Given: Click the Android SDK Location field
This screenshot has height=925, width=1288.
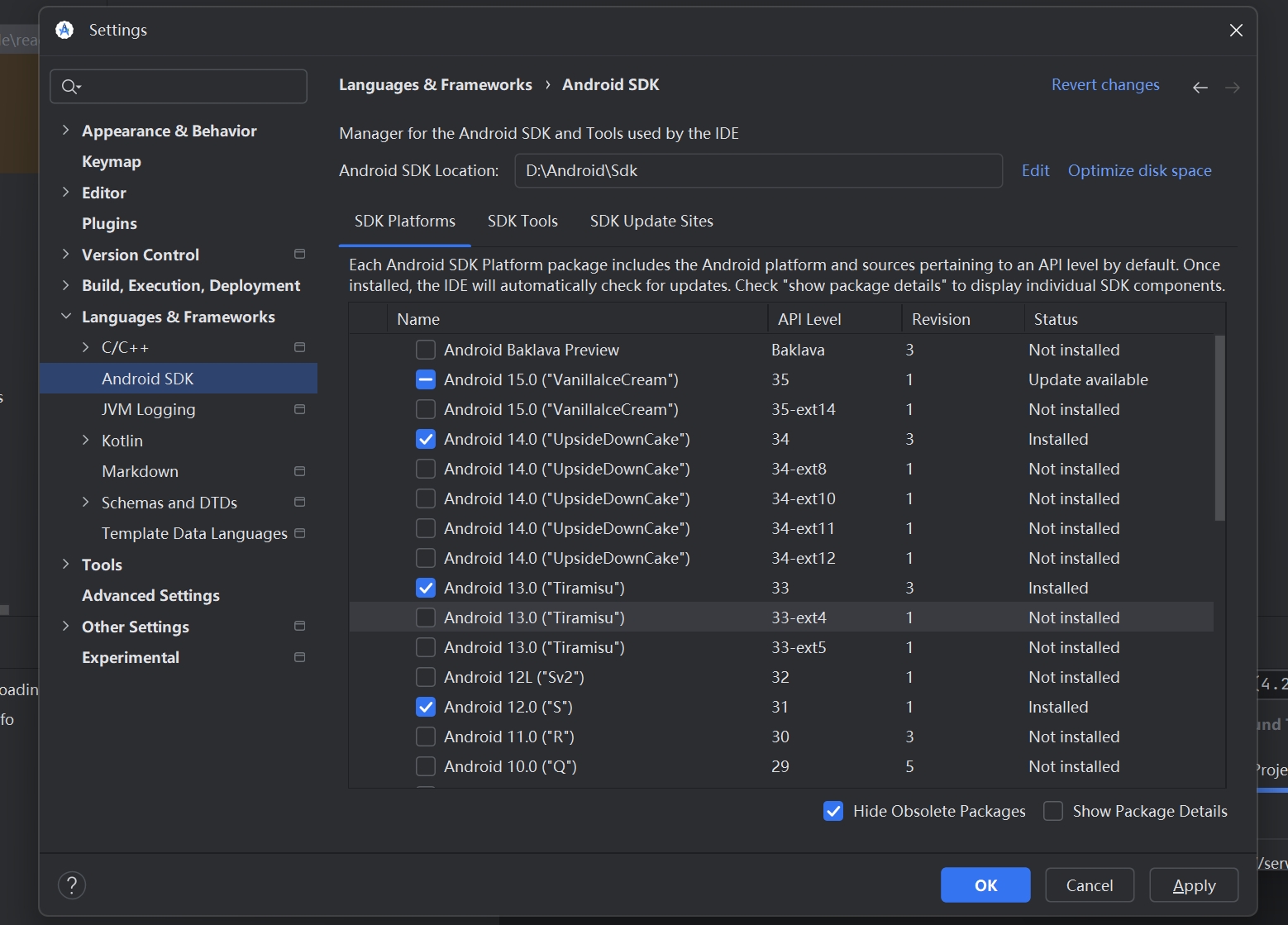Looking at the screenshot, I should click(x=758, y=170).
